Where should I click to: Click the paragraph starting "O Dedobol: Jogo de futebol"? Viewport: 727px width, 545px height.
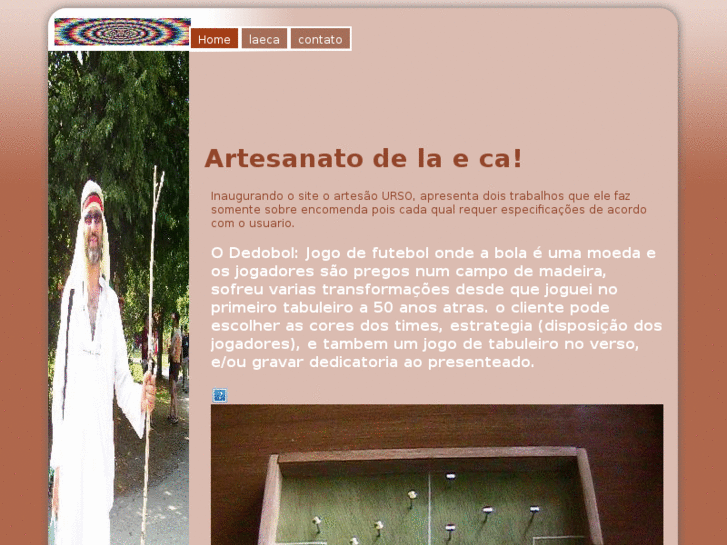tap(436, 307)
